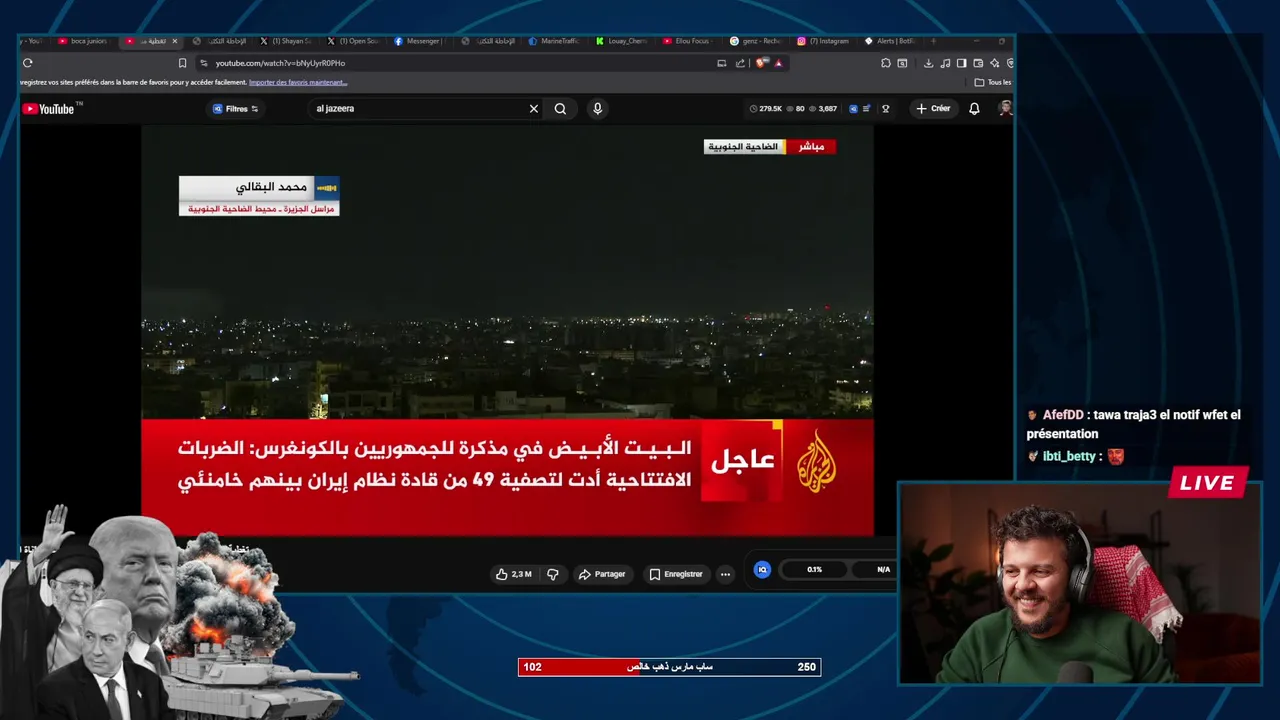Click the share icon in the address bar

tap(740, 63)
